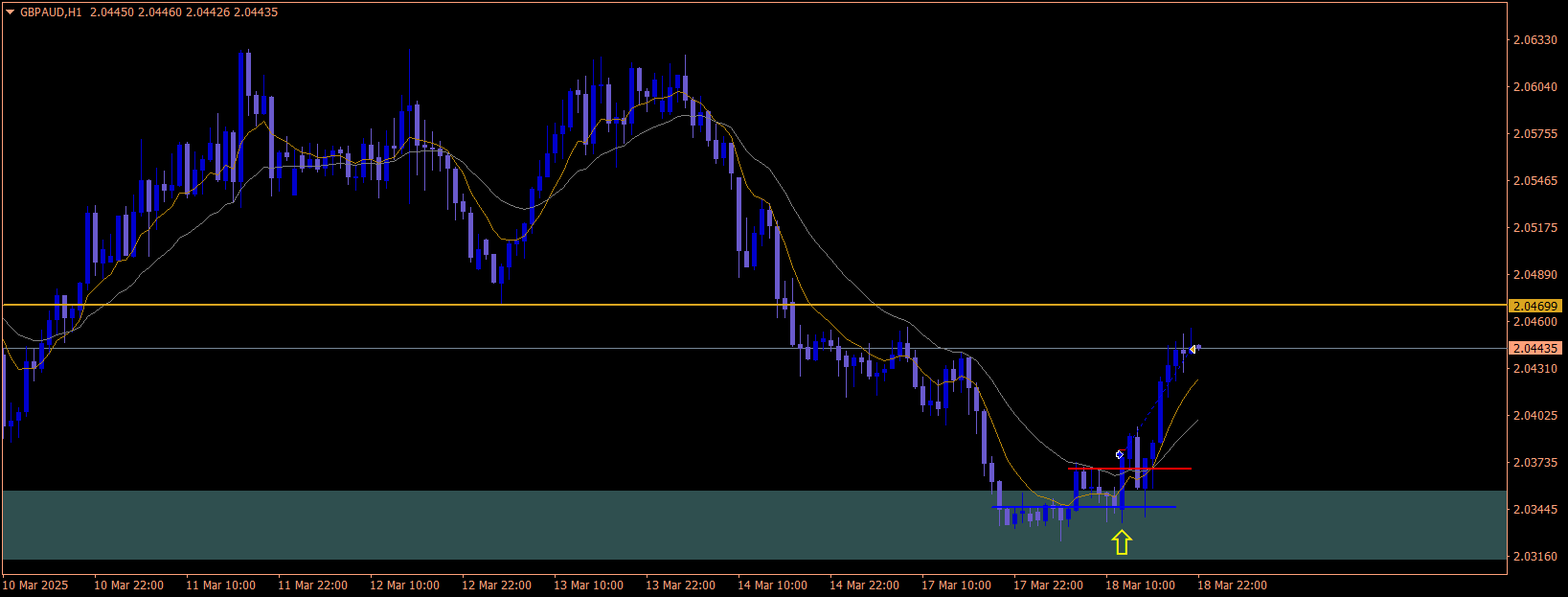Click price axis label 2.06040
The height and width of the screenshot is (597, 1568).
click(1534, 87)
